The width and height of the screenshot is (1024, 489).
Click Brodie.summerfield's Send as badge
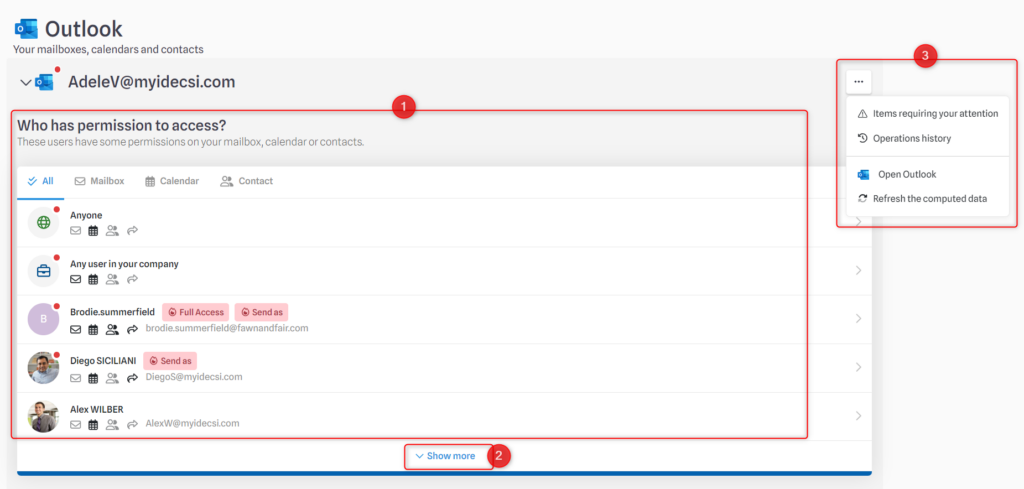(x=261, y=312)
